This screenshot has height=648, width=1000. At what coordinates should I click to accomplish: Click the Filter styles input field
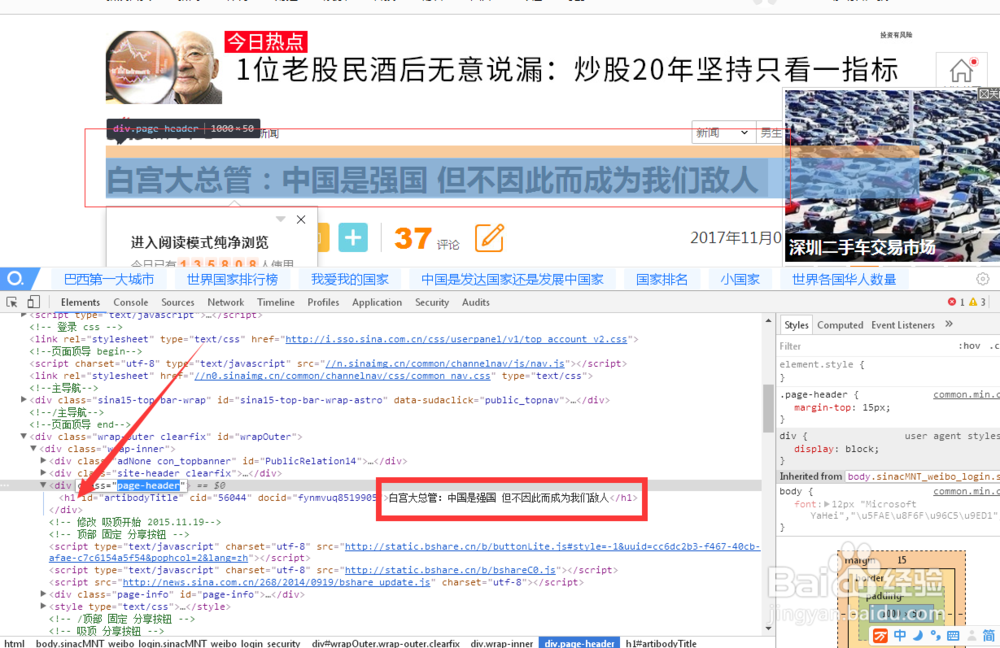coord(864,346)
